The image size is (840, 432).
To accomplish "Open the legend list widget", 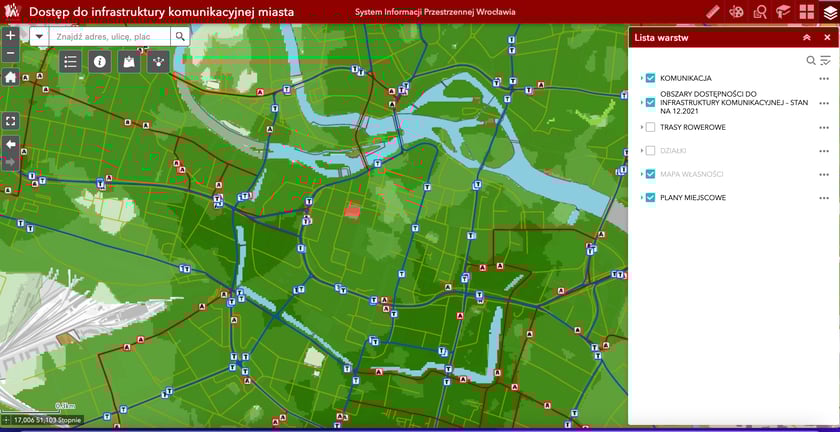I will point(70,62).
